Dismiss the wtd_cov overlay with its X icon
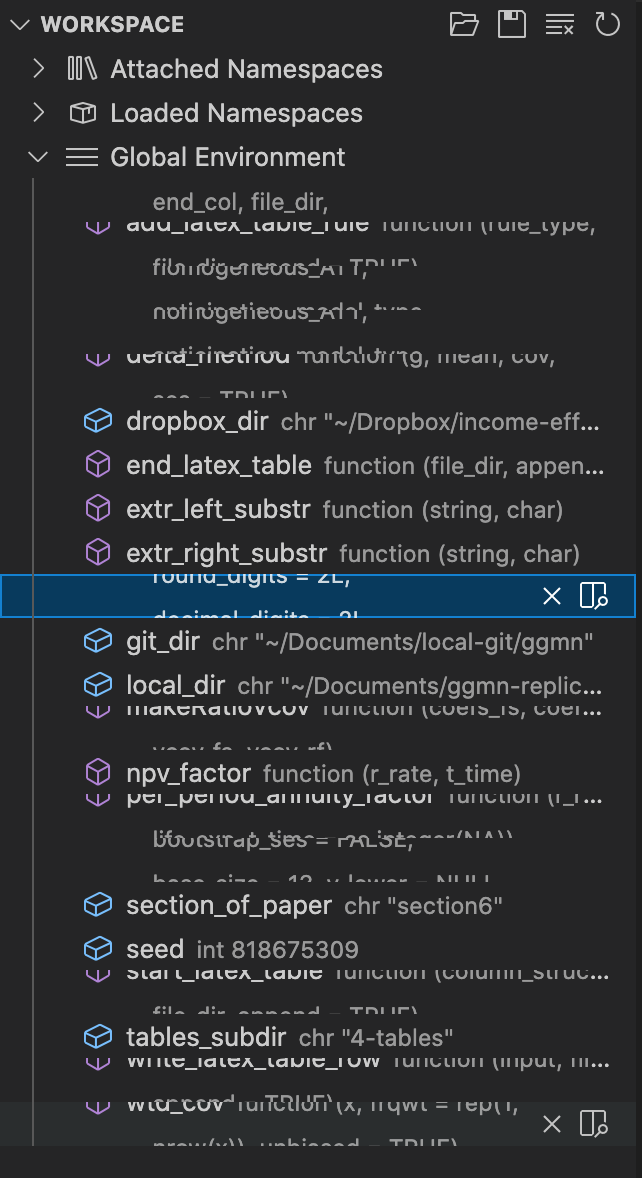The image size is (642, 1178). [552, 1124]
